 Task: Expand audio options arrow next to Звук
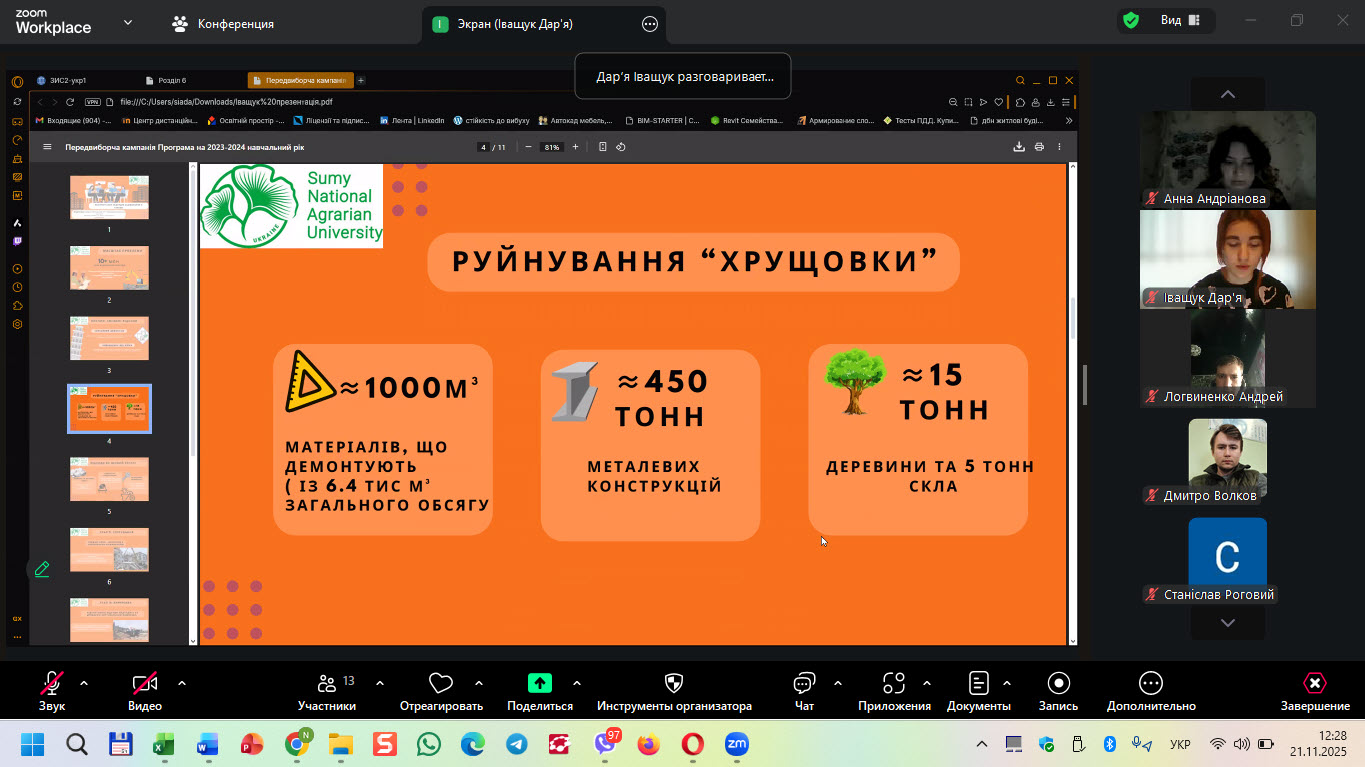pos(84,683)
